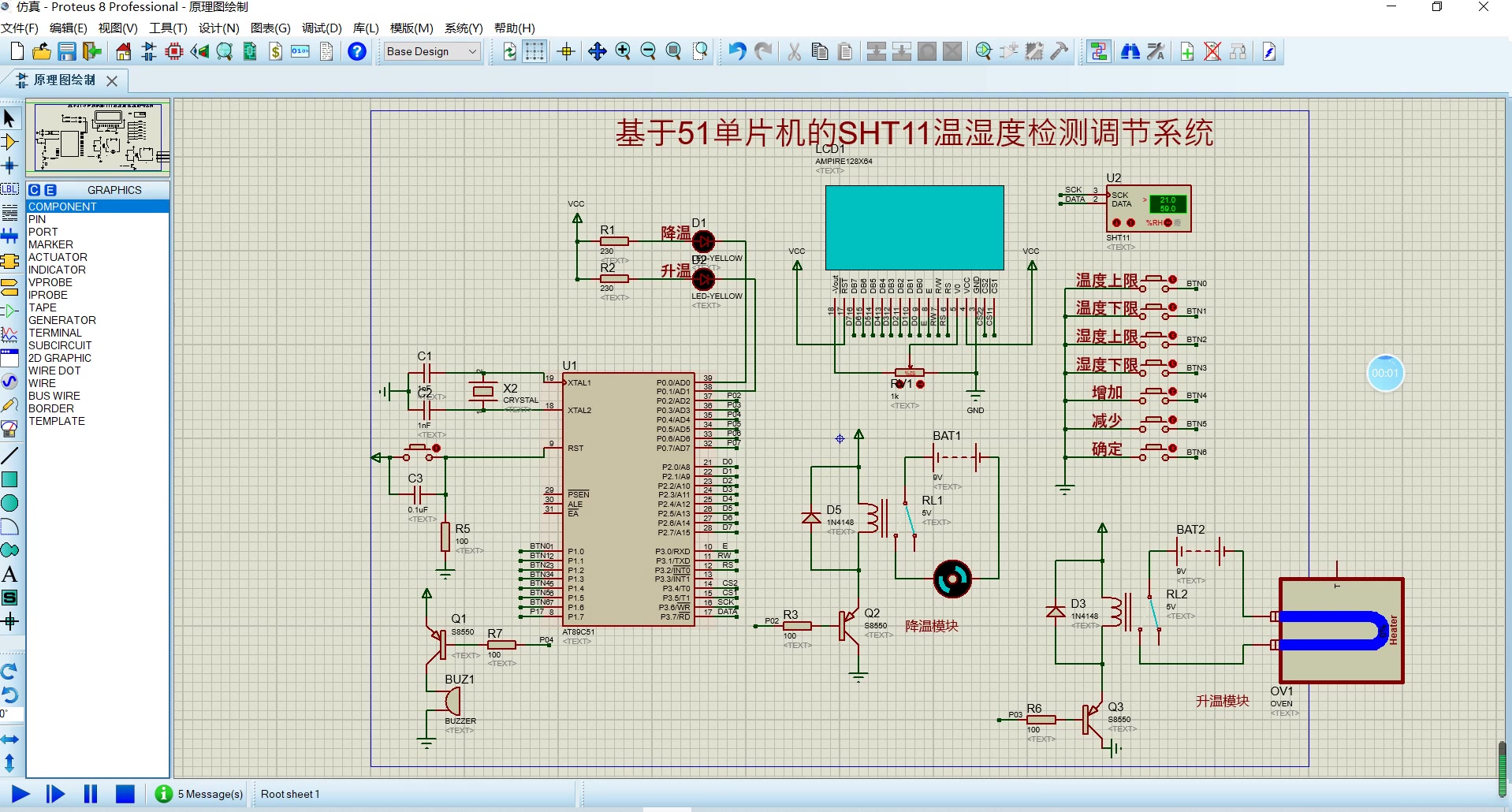
Task: Select TERMINAL in the graphics style list
Action: click(x=54, y=333)
